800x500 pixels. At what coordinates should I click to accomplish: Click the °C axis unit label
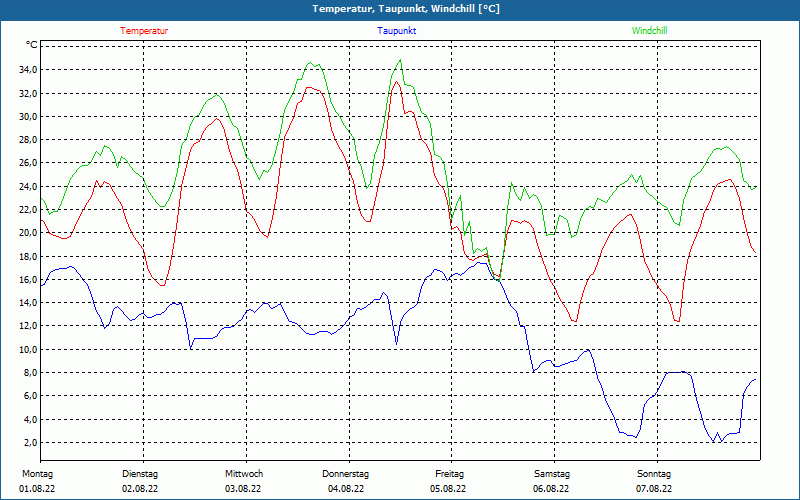click(32, 45)
